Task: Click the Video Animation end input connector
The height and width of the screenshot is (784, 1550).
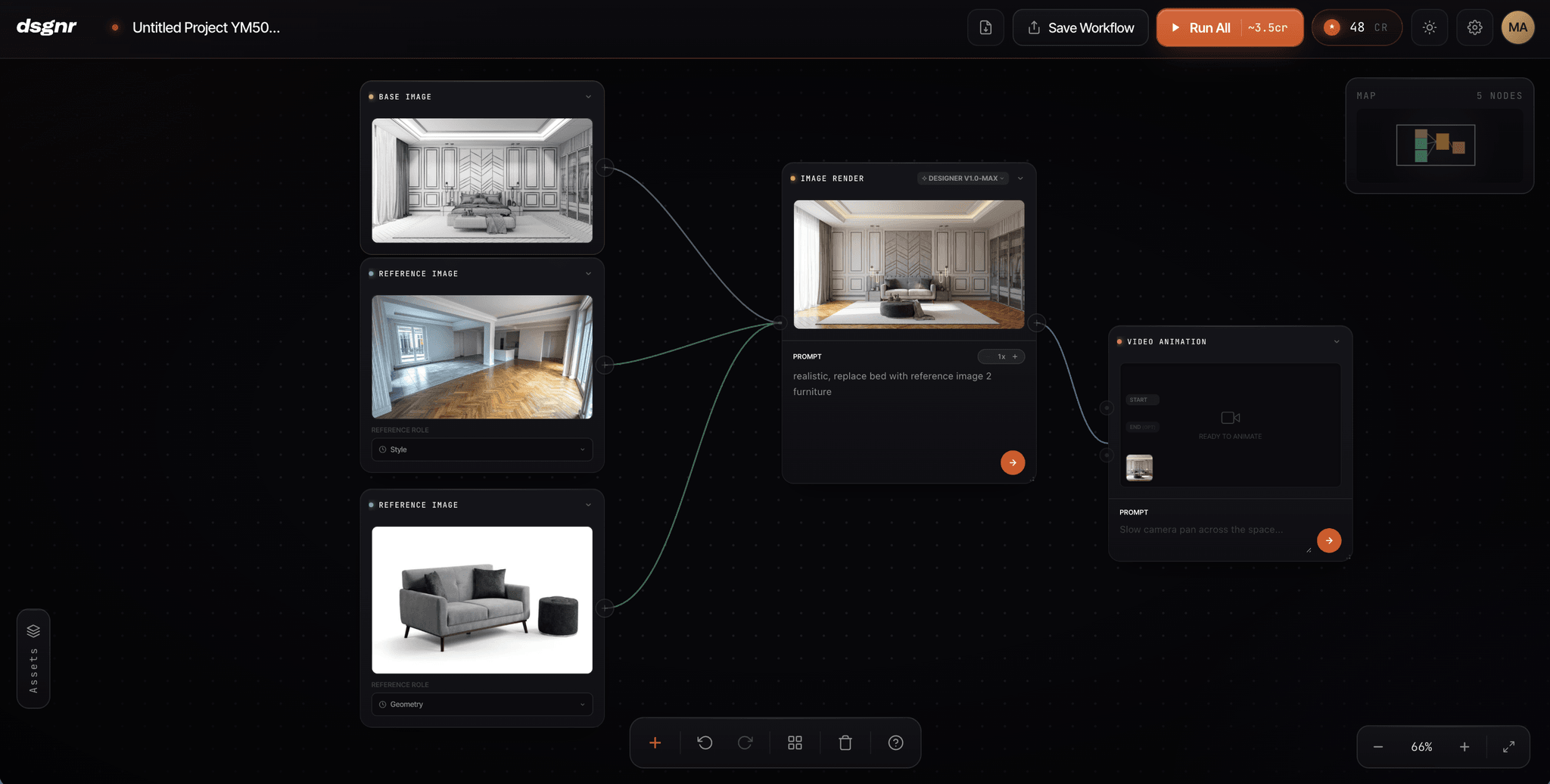Action: tap(1106, 455)
